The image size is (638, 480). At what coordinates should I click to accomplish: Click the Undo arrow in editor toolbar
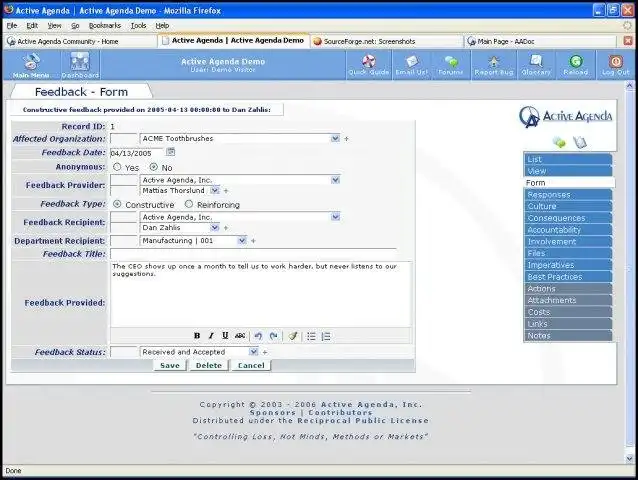tap(258, 336)
